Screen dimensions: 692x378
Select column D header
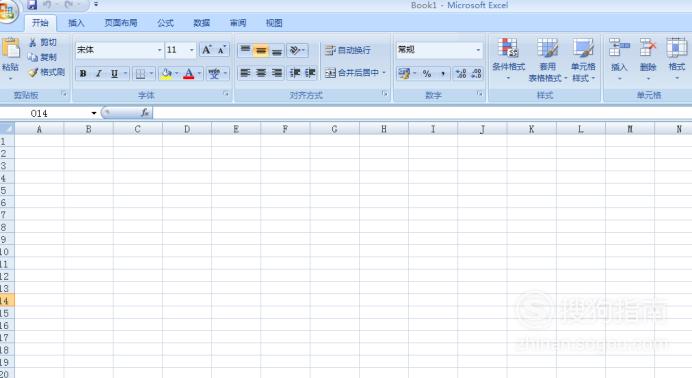[187, 129]
